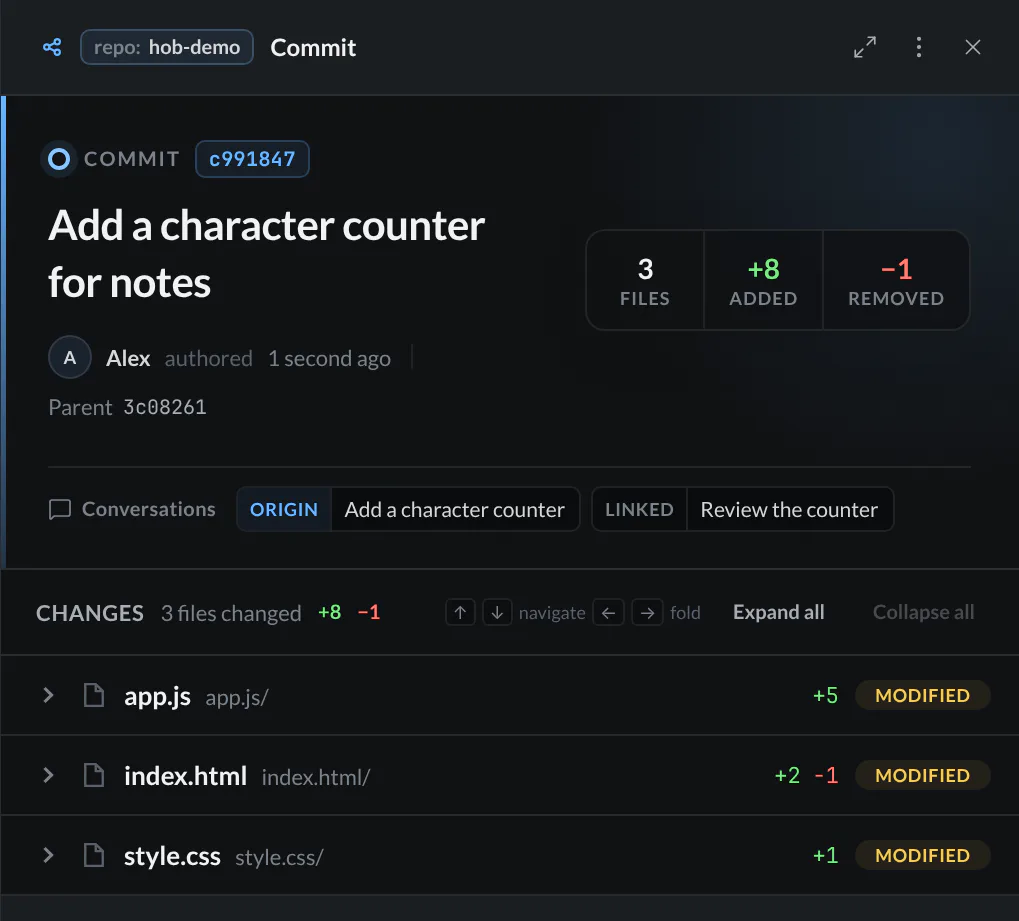The image size is (1019, 921).
Task: Click the style.css file icon
Action: coord(94,855)
